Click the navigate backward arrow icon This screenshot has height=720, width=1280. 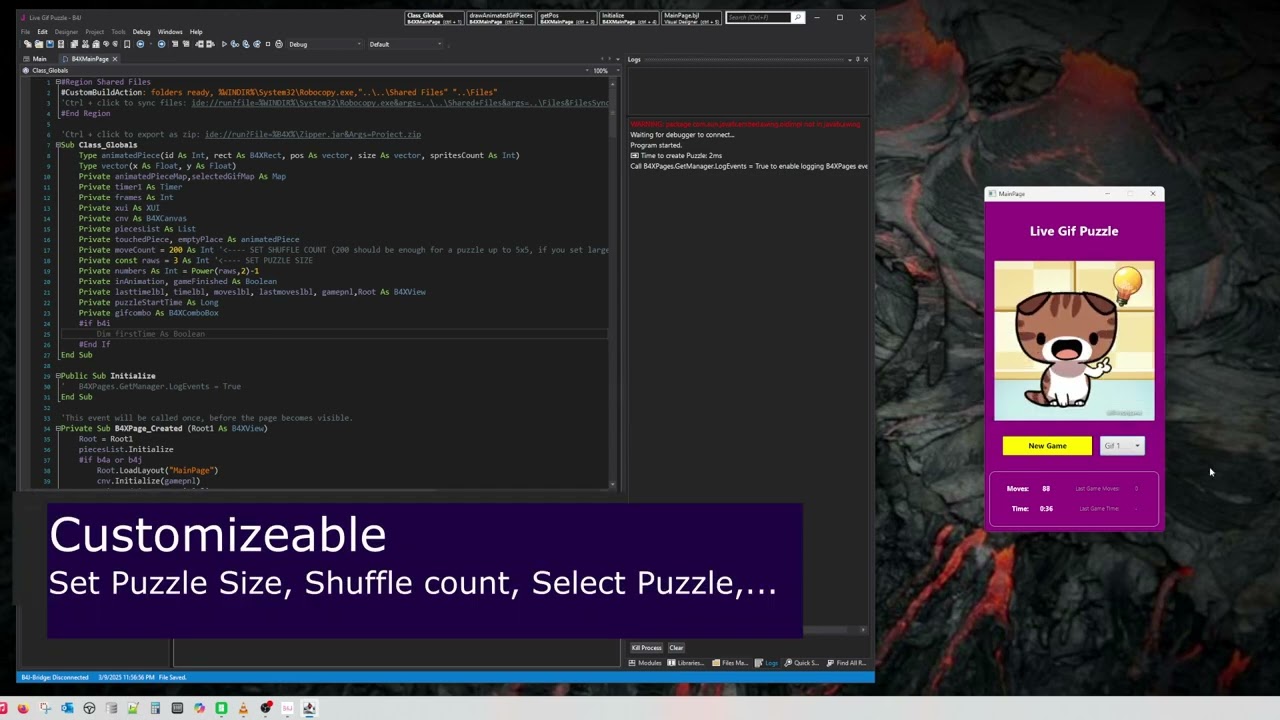point(140,44)
